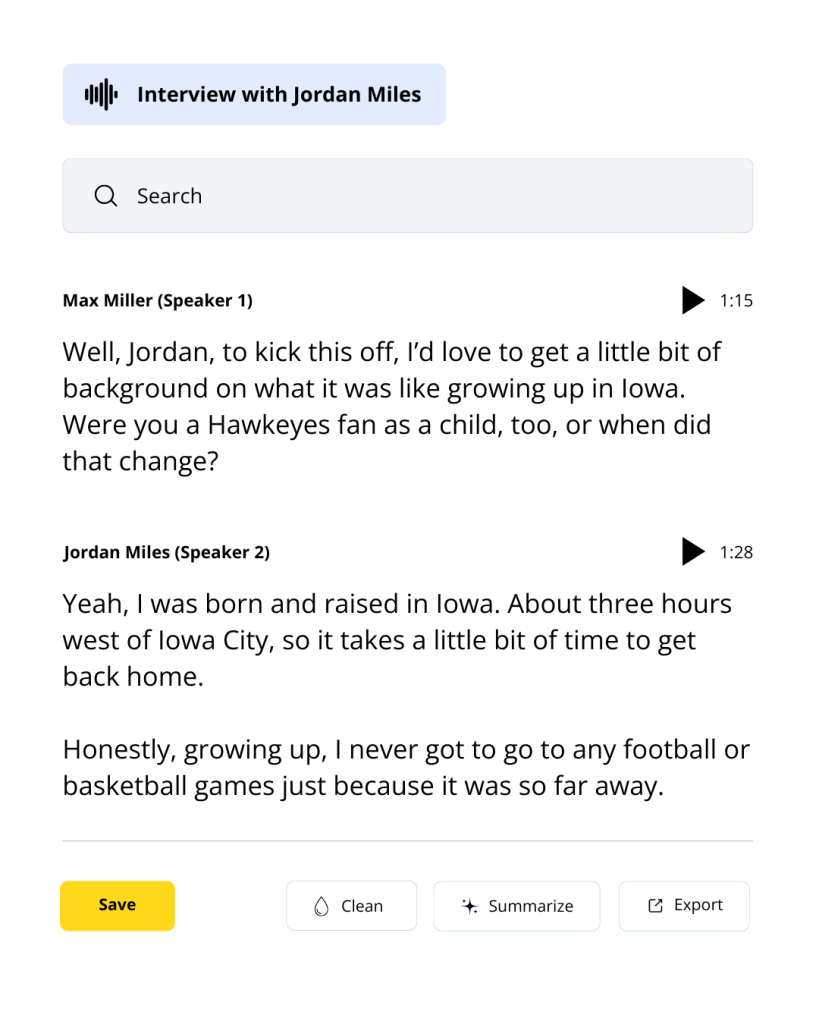Focus the Search input field

point(408,195)
